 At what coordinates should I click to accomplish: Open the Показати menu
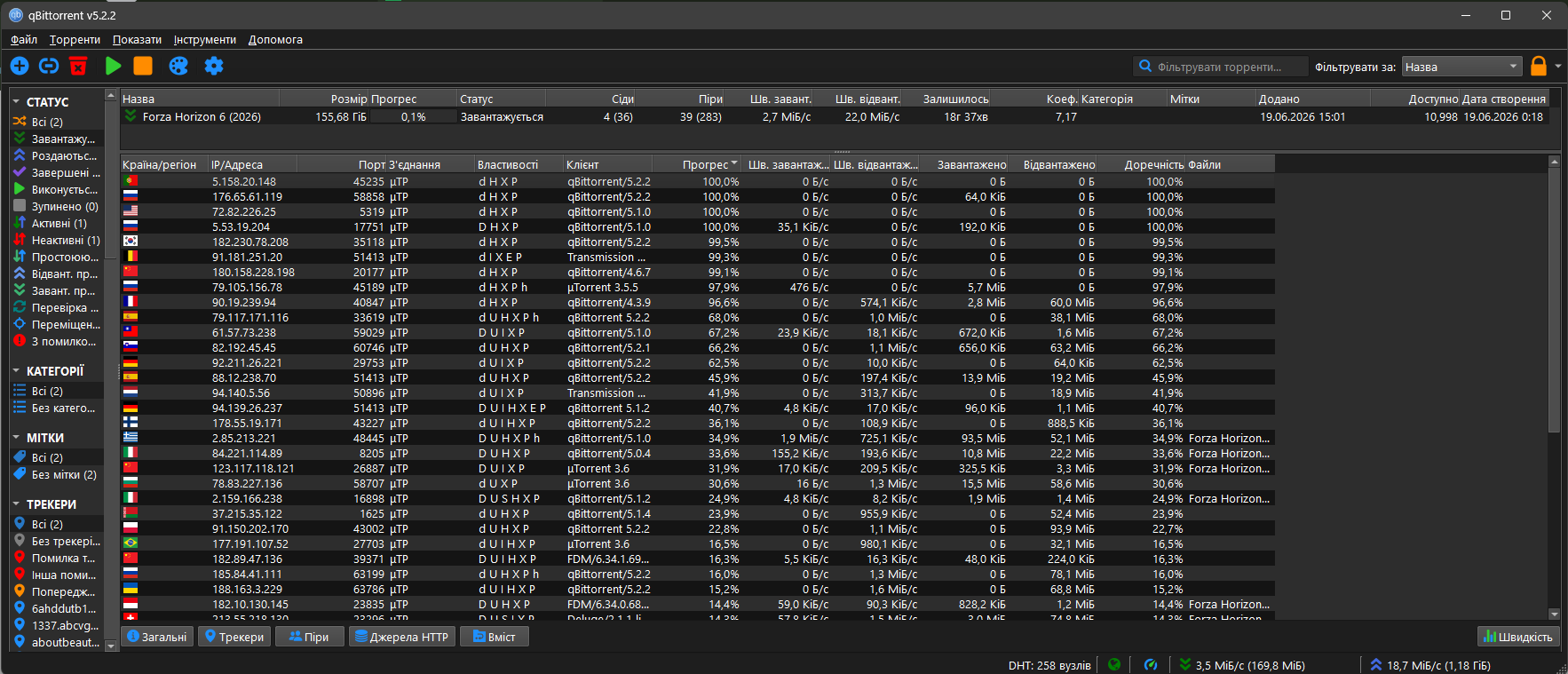tap(137, 39)
